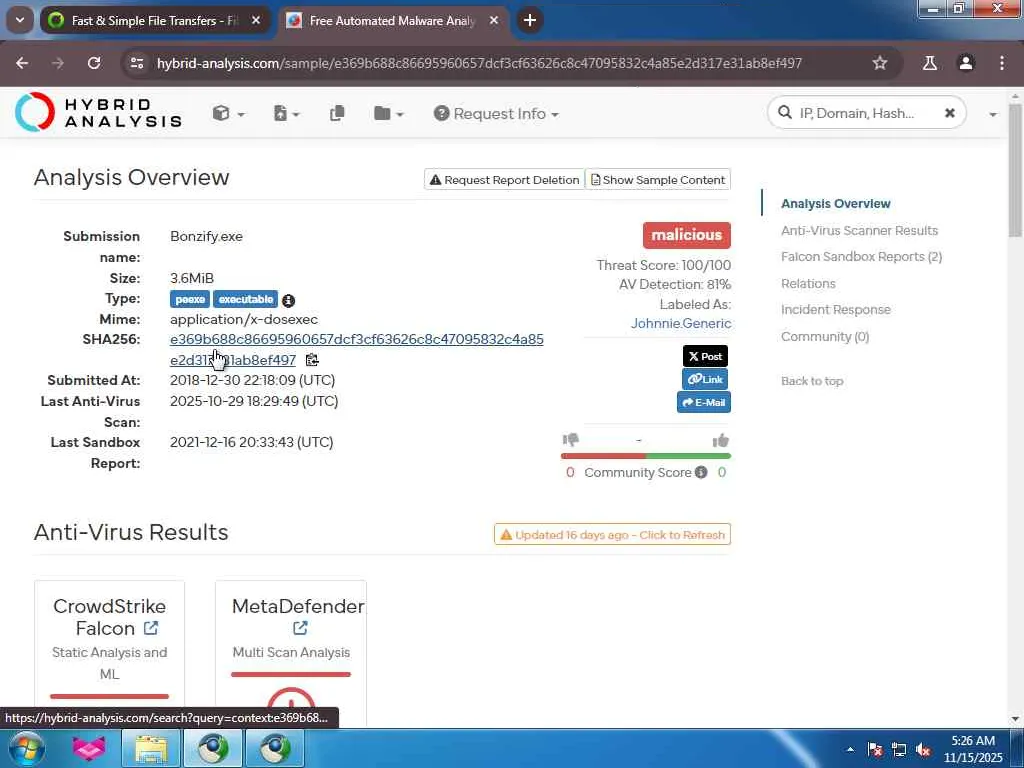Open the caret dropdown right of the search box
The height and width of the screenshot is (768, 1024).
pyautogui.click(x=993, y=114)
